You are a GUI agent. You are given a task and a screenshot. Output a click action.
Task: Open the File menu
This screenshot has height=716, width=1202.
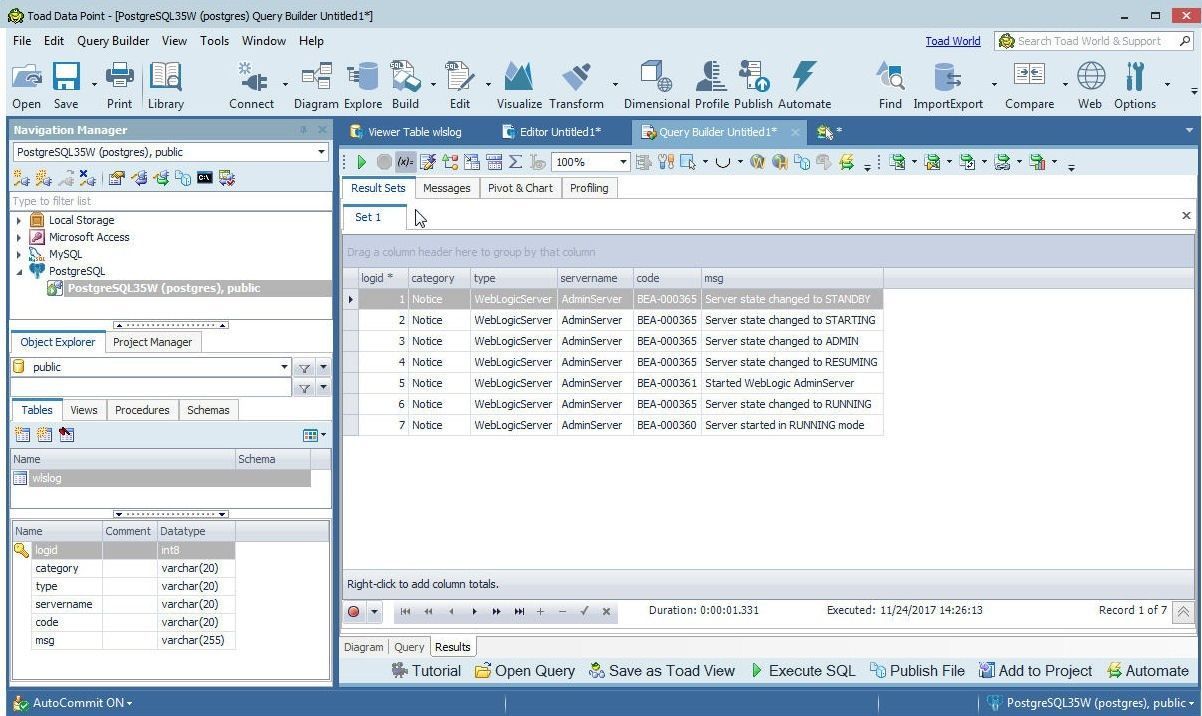tap(22, 41)
